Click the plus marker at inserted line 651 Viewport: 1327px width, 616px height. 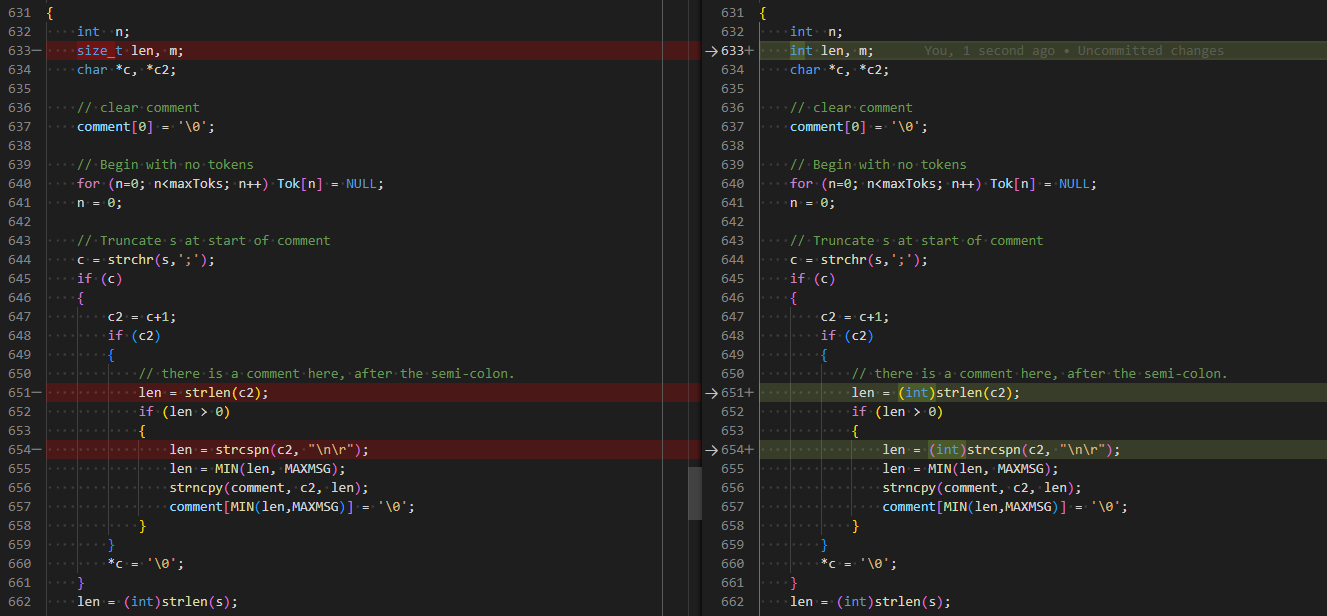coord(749,393)
